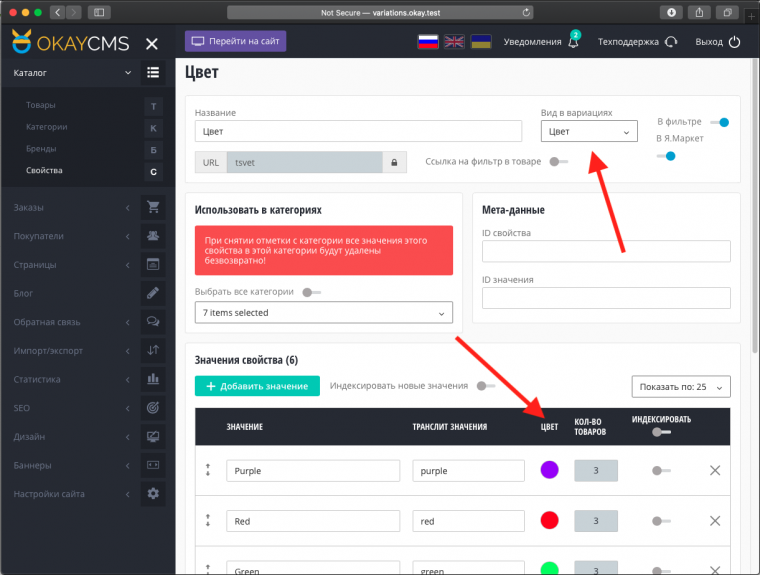Enable 'Выбрать все категории' toggle
The image size is (760, 575).
[x=312, y=292]
